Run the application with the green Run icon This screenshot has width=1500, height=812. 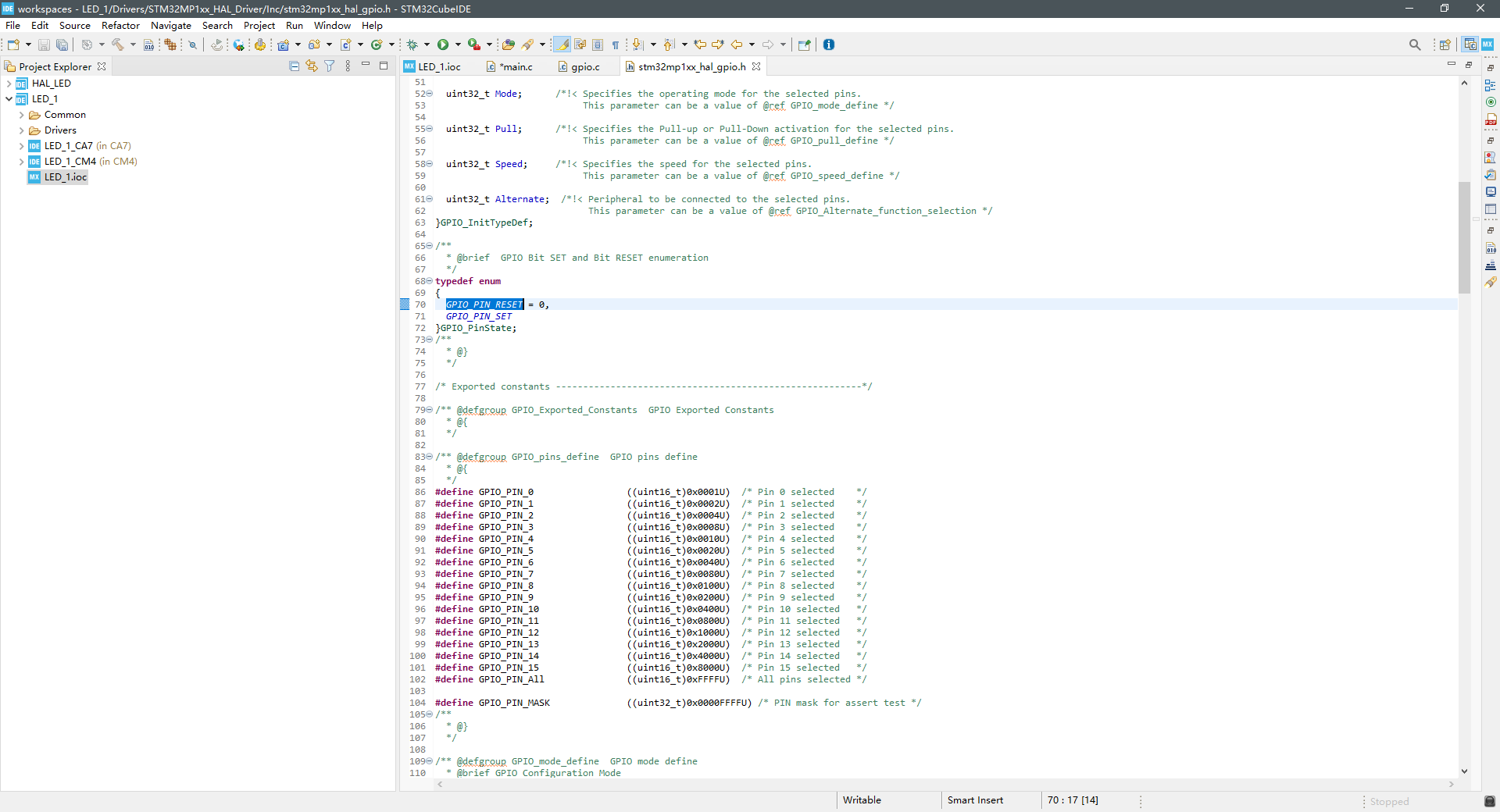click(443, 45)
